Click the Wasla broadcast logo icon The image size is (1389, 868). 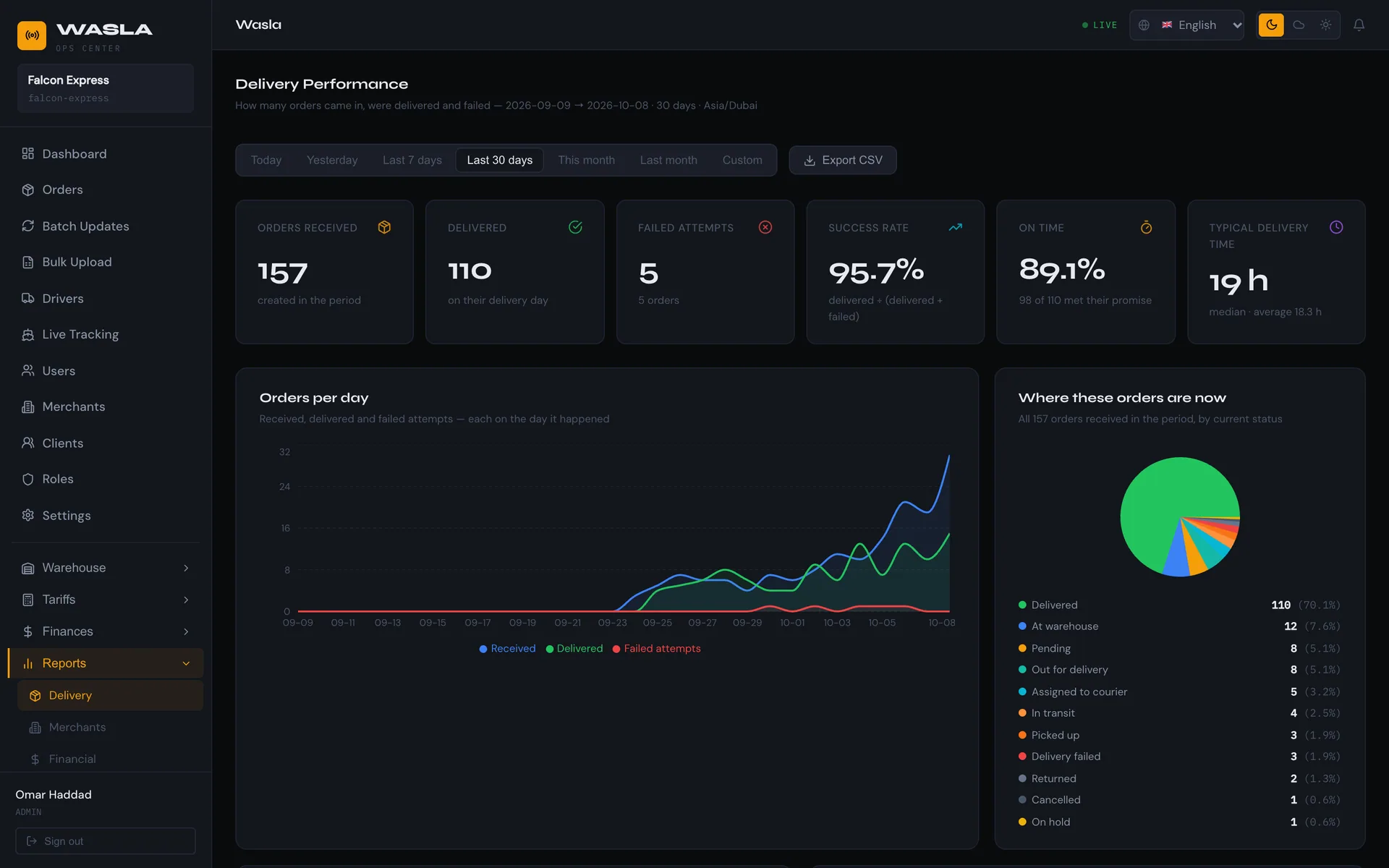click(x=32, y=35)
